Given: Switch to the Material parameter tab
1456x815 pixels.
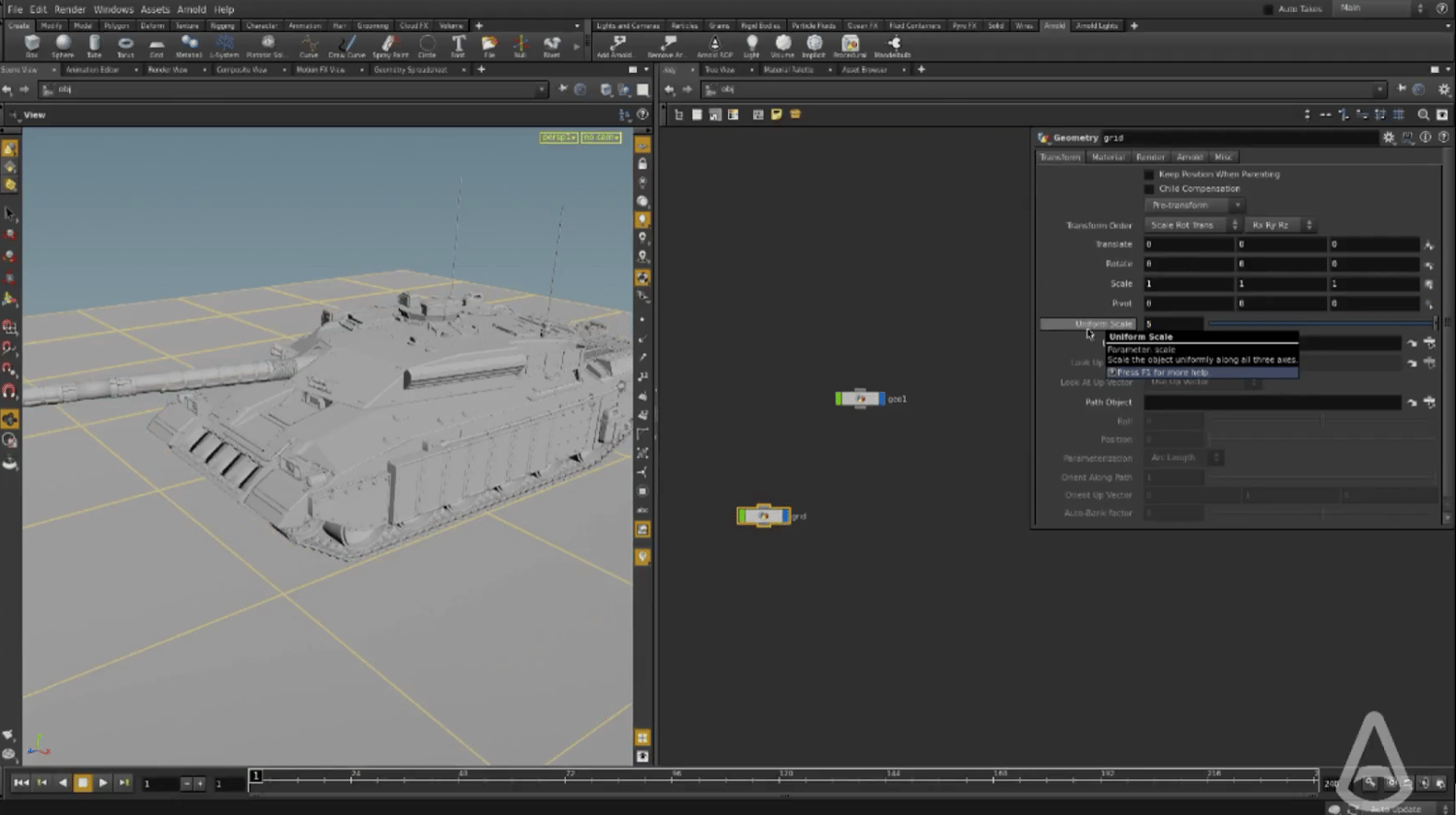Looking at the screenshot, I should (1108, 157).
